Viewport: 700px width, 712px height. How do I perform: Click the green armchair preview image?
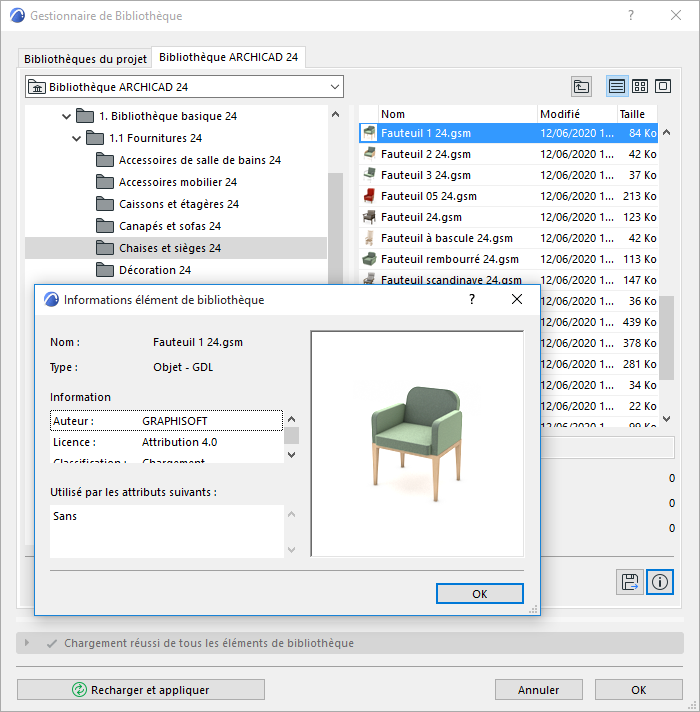tap(417, 444)
